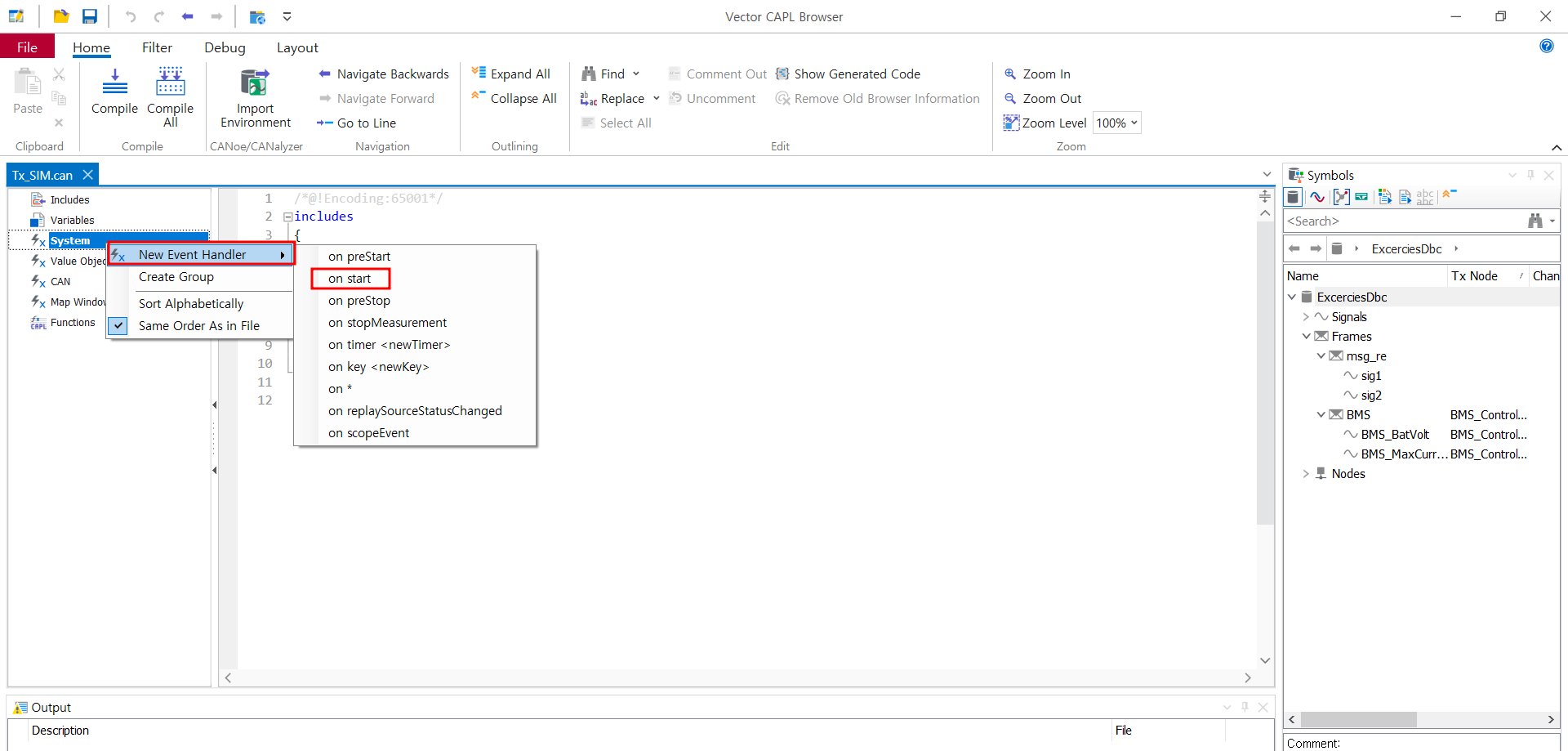Click collapse-all orange chevrons icon in Symbols
This screenshot has height=751, width=1568.
1449,194
